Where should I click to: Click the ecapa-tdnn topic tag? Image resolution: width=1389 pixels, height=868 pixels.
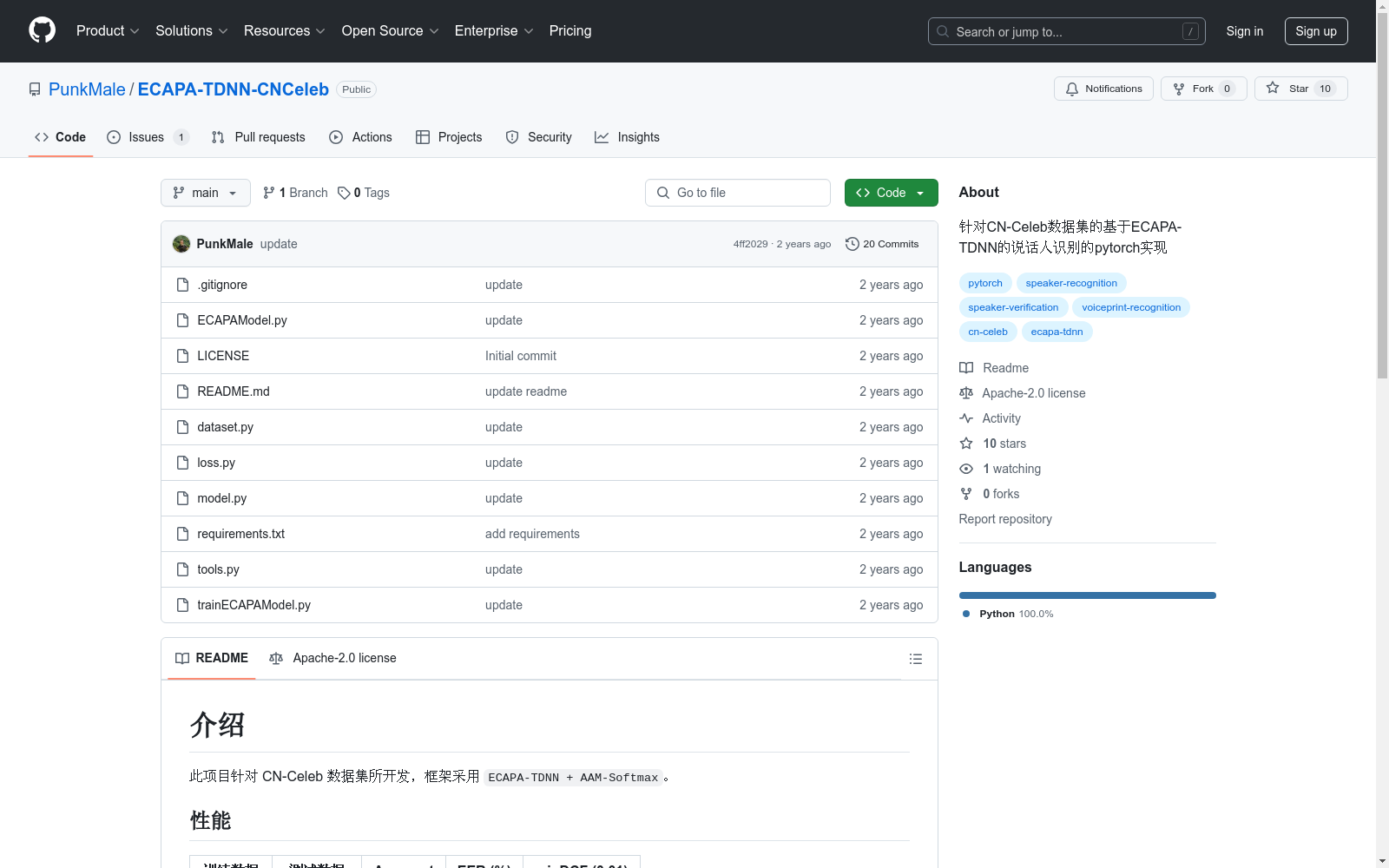tap(1057, 332)
